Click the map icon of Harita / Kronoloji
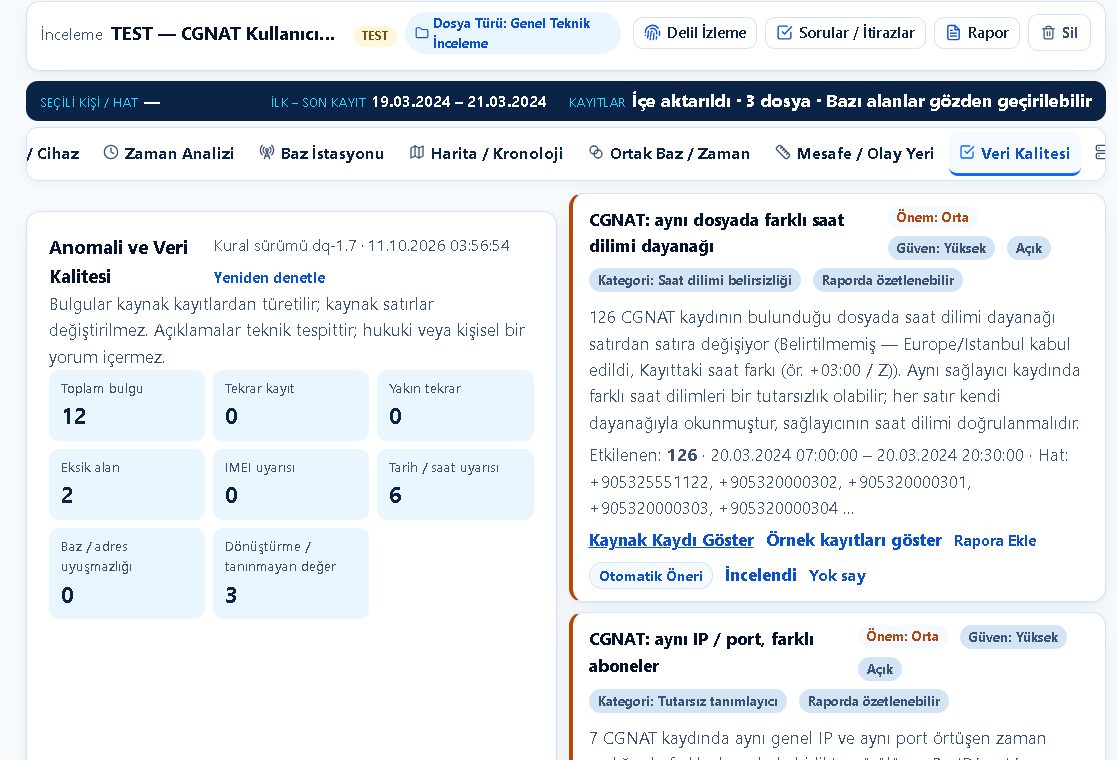1117x760 pixels. [417, 152]
